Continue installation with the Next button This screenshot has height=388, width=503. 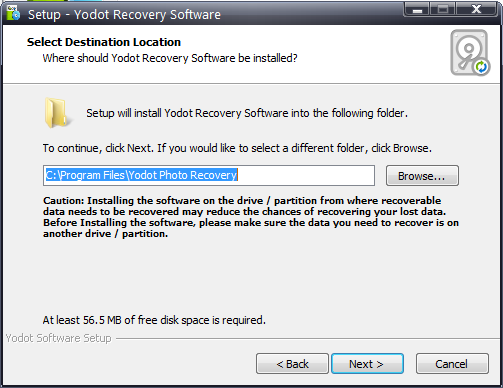click(x=367, y=364)
